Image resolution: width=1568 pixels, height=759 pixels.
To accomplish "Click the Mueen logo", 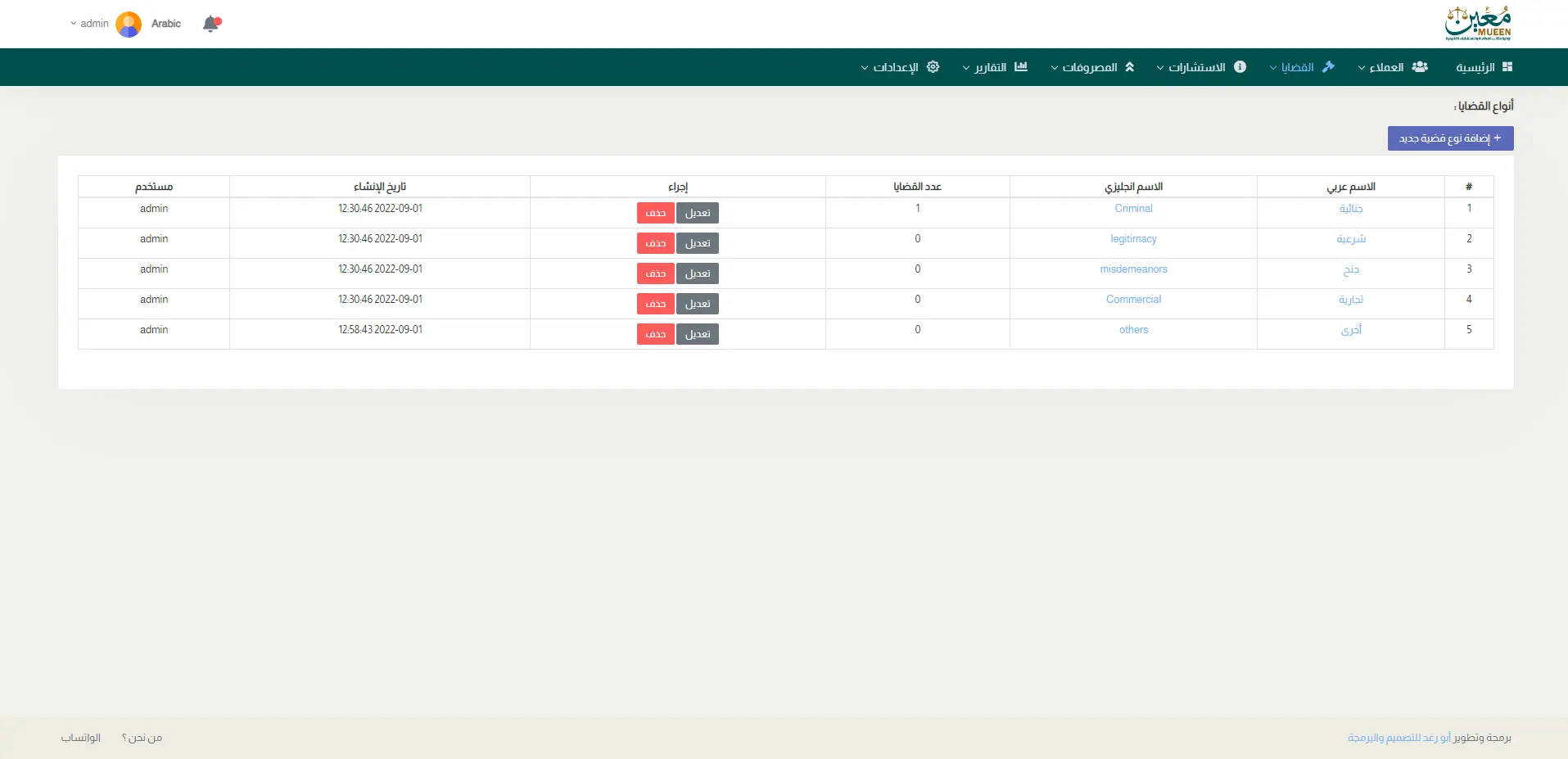I will pyautogui.click(x=1478, y=24).
